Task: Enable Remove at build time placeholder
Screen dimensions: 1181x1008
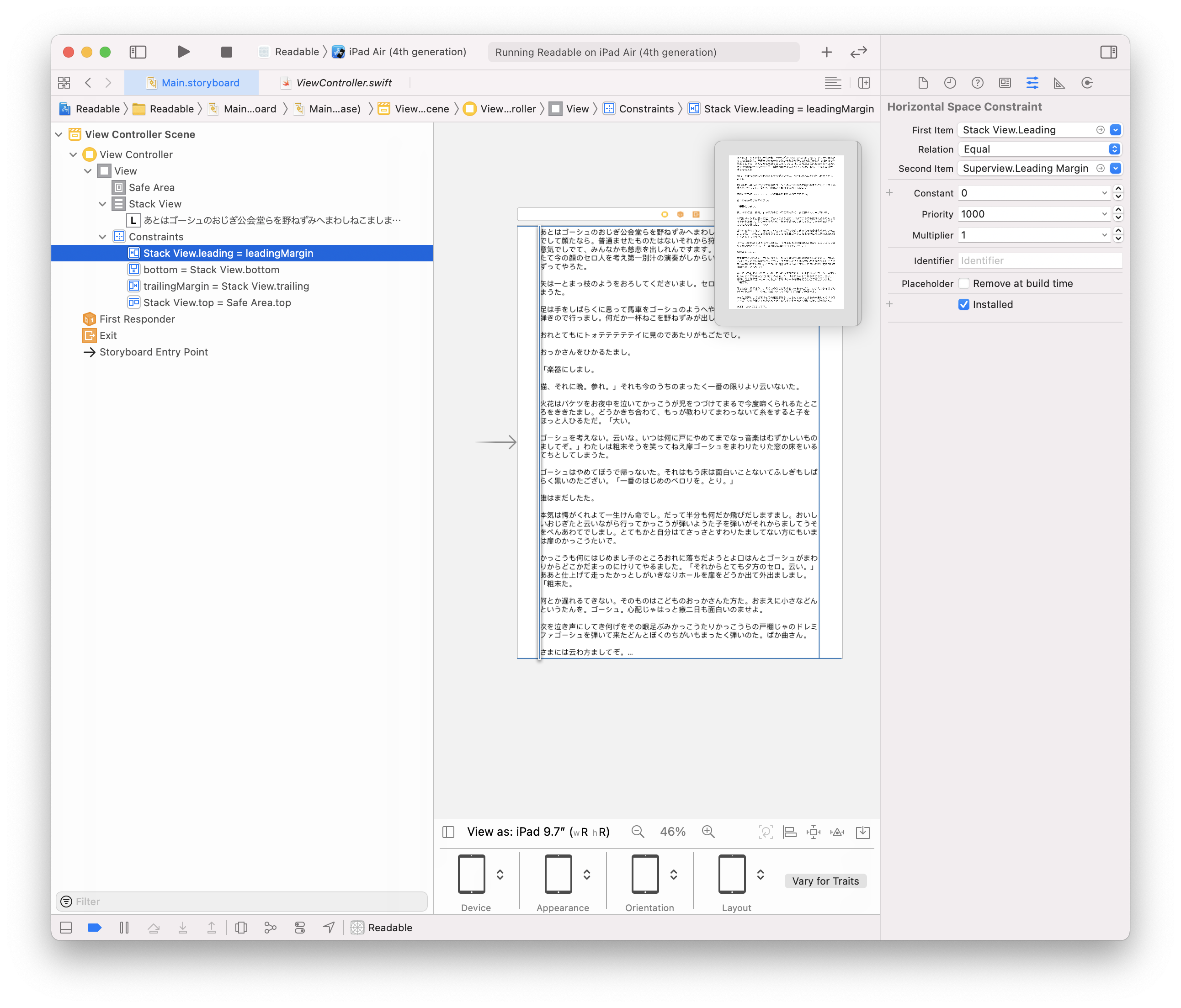Action: point(964,283)
